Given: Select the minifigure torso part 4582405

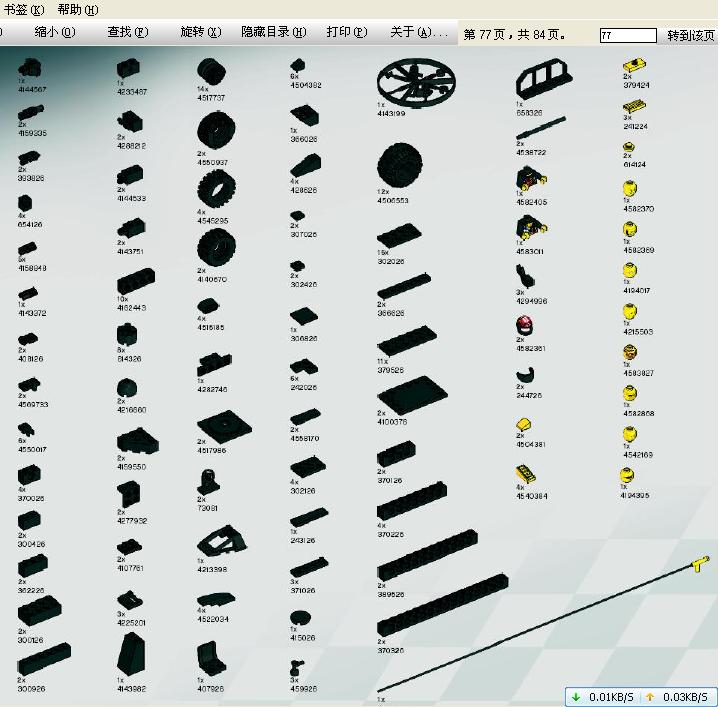Looking at the screenshot, I should pos(525,181).
